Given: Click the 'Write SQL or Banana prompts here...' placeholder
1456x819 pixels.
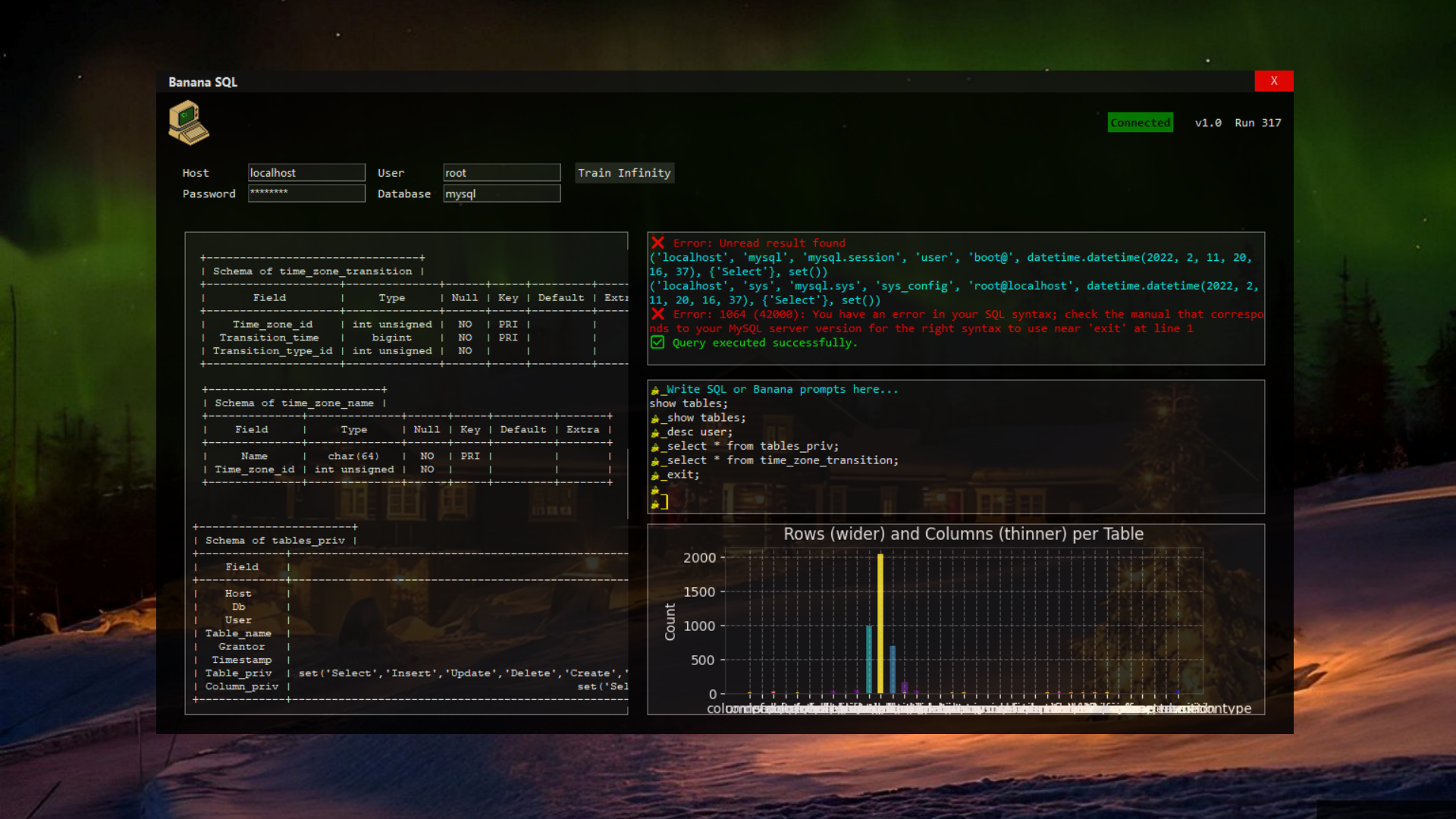Looking at the screenshot, I should [782, 389].
